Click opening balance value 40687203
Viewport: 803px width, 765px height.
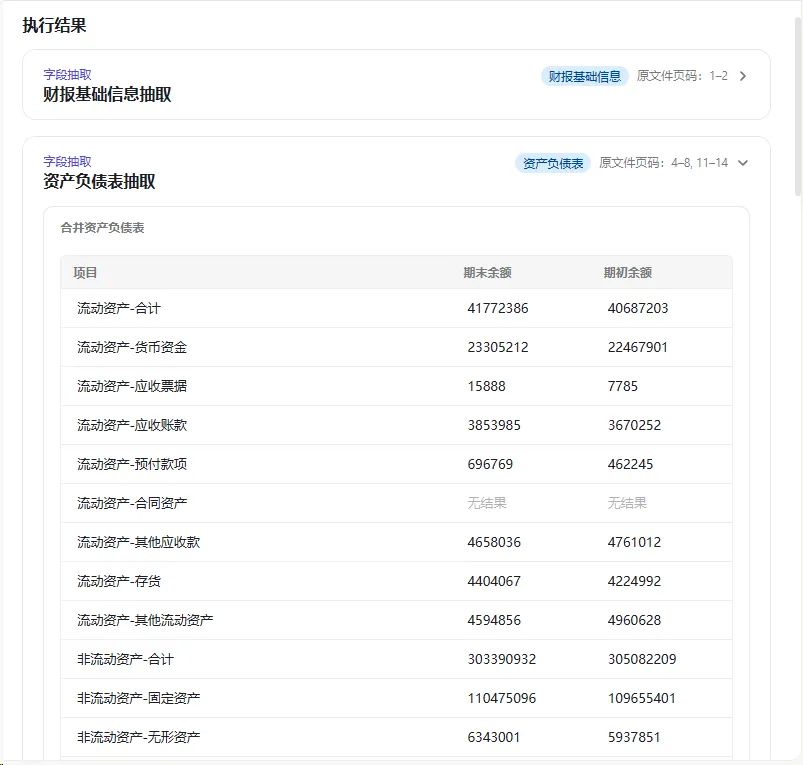pos(638,308)
